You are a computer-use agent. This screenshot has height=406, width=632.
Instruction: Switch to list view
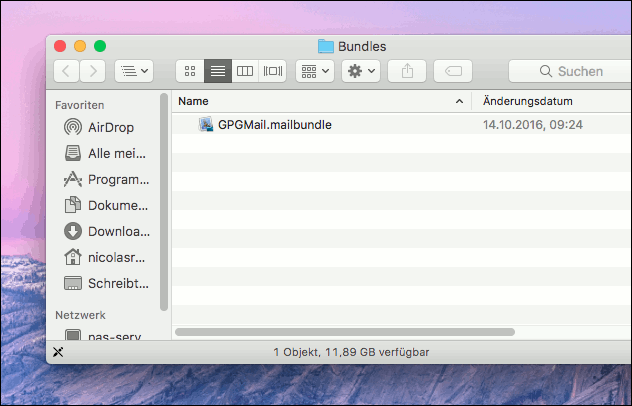click(217, 71)
